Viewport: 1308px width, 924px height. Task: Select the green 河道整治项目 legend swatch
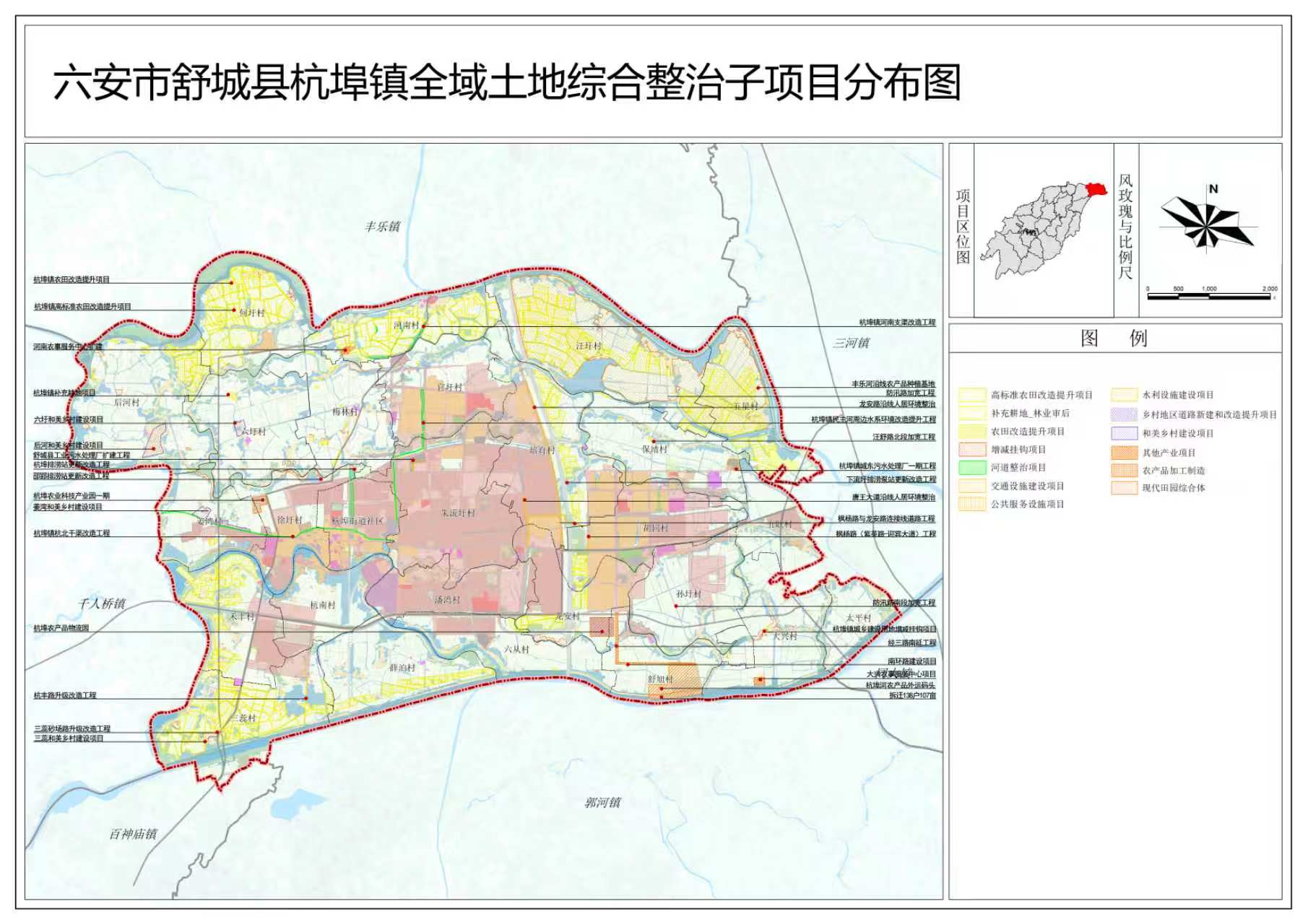[971, 468]
